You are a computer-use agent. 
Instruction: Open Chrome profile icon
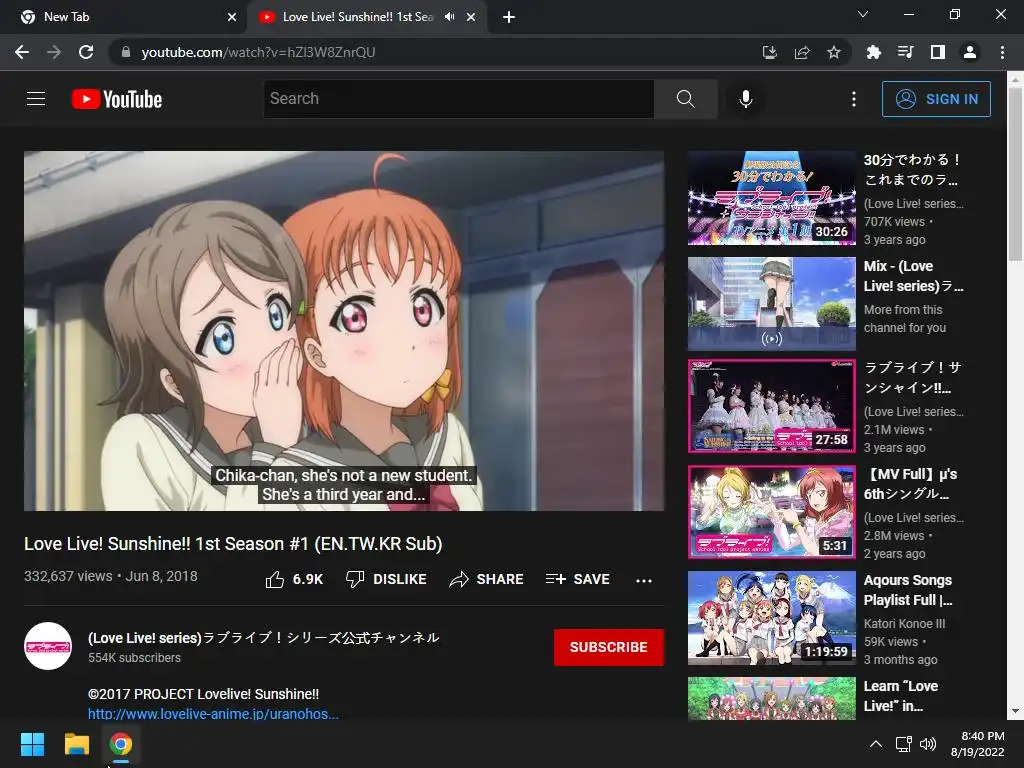click(970, 52)
